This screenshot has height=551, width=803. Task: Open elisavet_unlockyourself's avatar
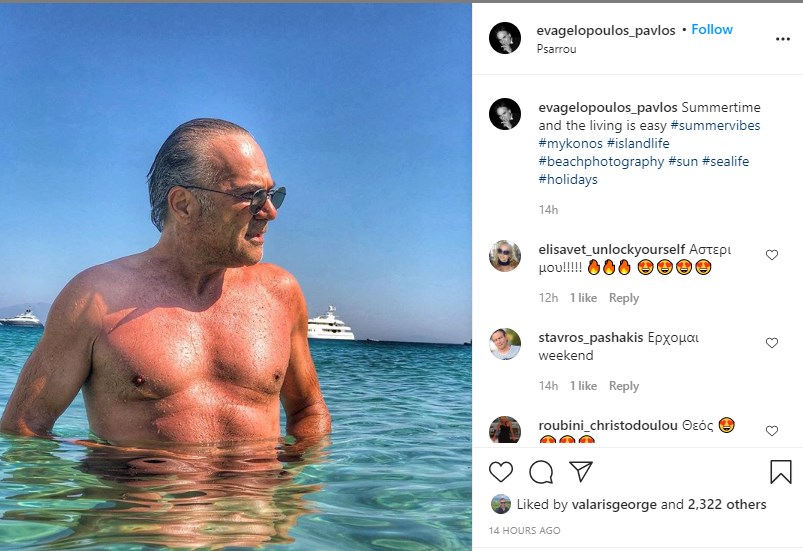tap(505, 256)
